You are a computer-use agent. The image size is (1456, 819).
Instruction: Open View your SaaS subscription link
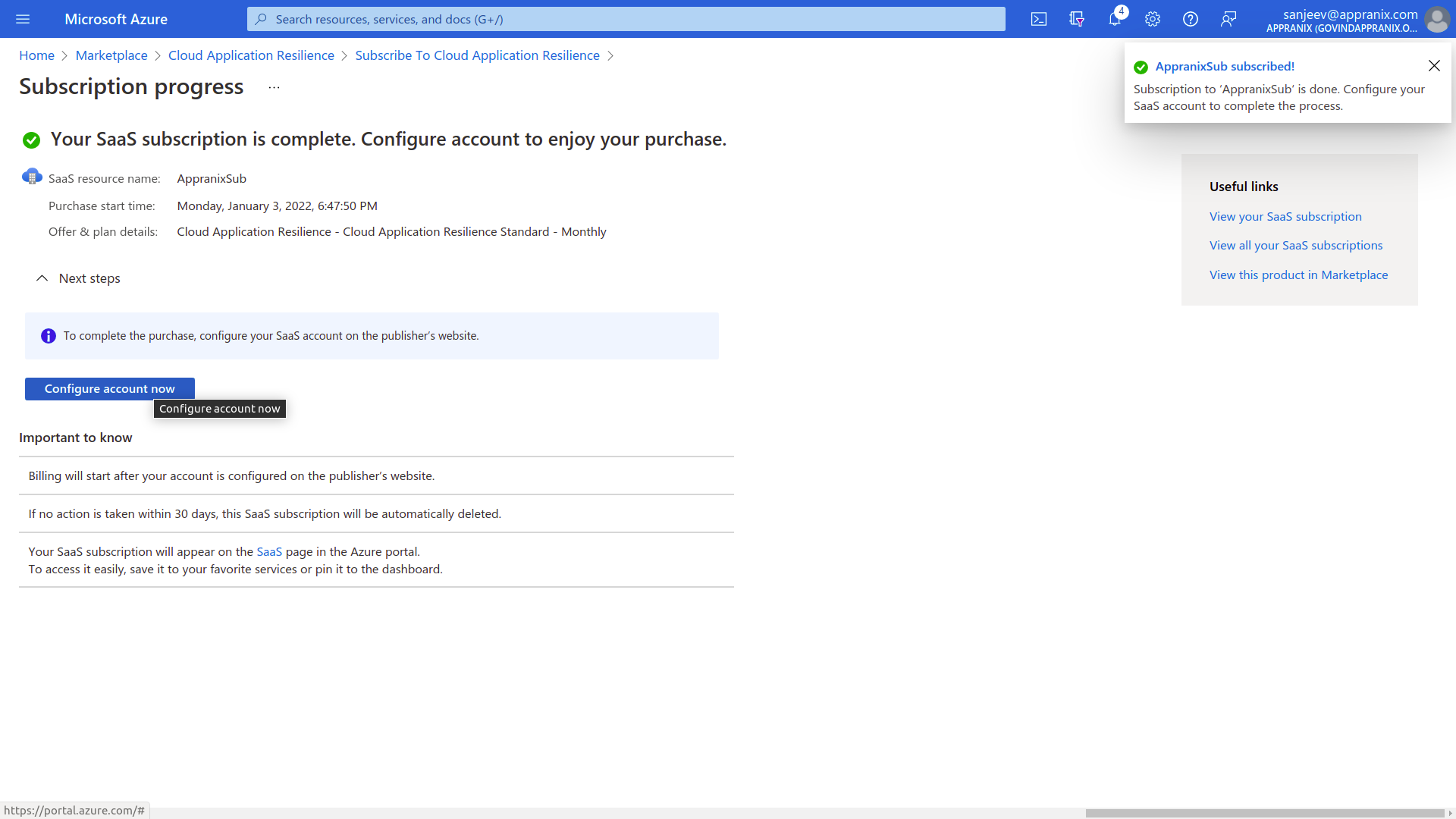[1285, 217]
